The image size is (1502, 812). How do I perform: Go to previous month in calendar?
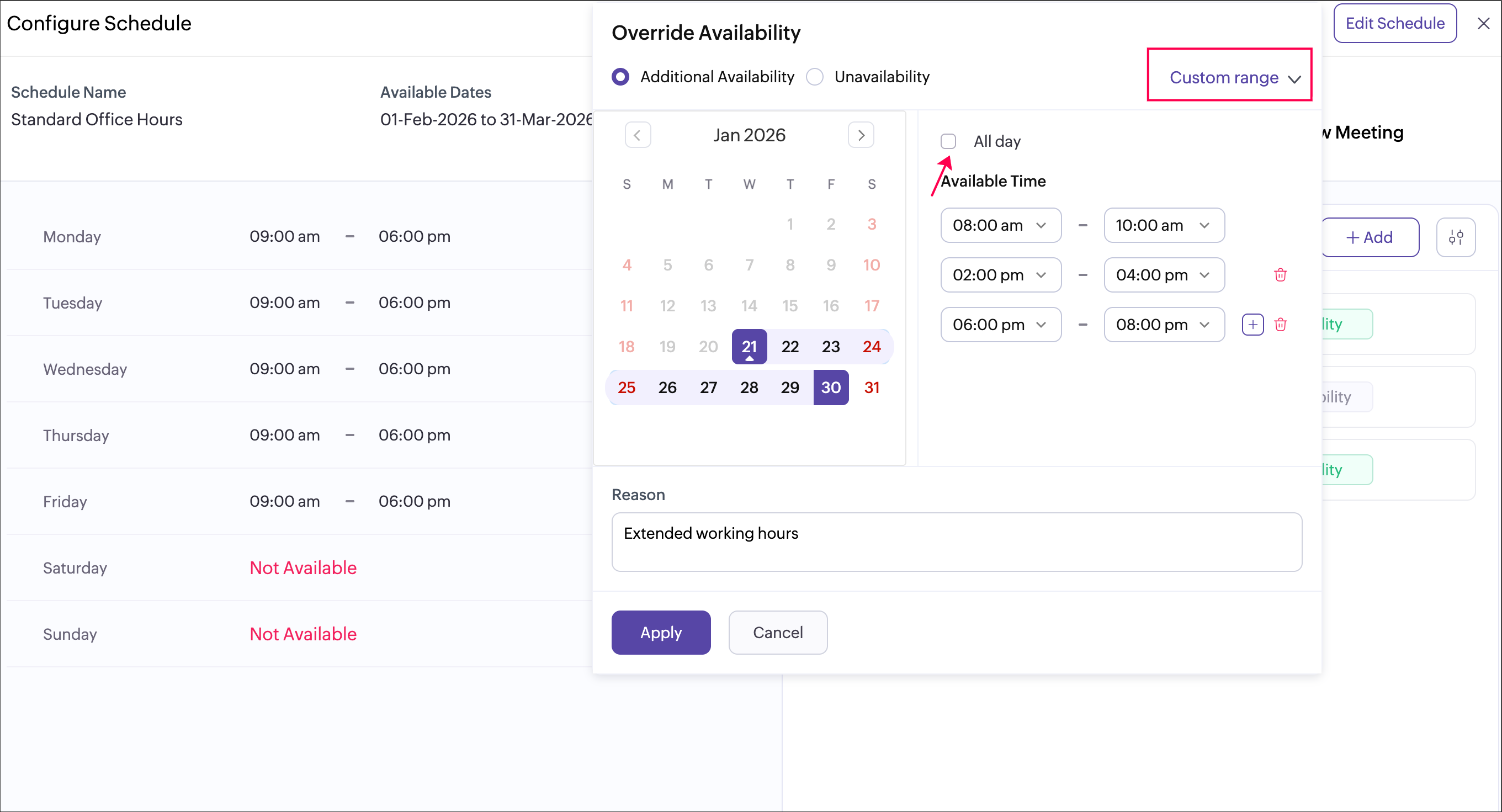(638, 135)
